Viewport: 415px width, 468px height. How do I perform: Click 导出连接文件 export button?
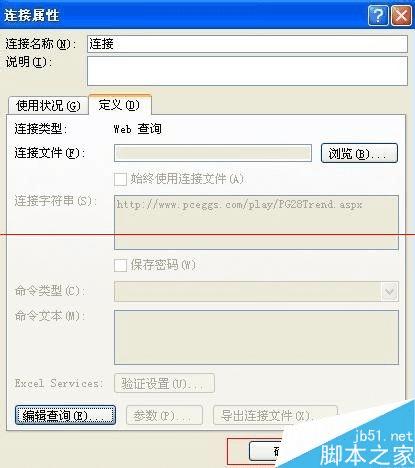coord(275,415)
